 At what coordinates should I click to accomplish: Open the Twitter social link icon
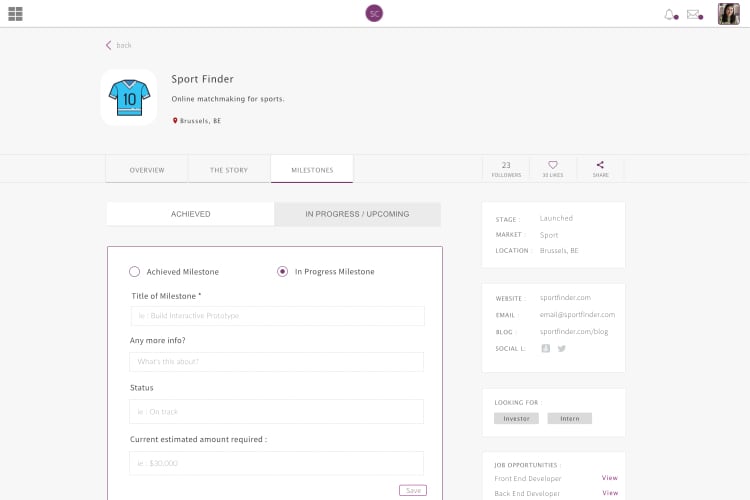coord(562,348)
